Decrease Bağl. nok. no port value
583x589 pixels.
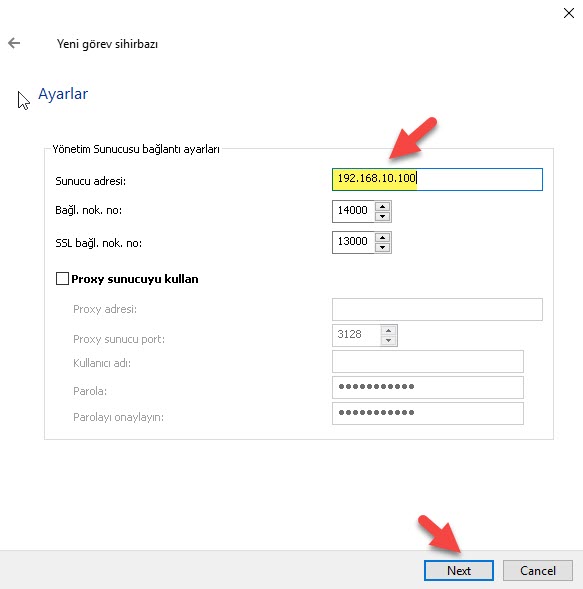382,216
